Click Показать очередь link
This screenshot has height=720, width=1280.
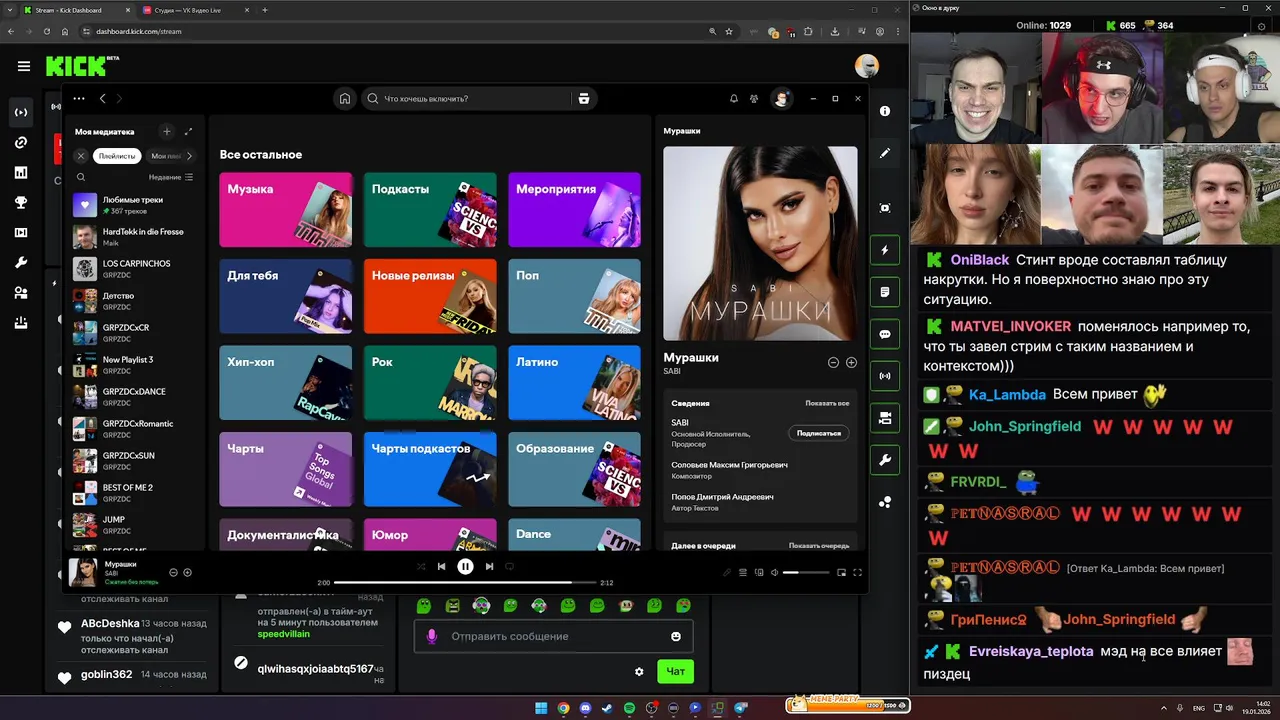click(819, 546)
